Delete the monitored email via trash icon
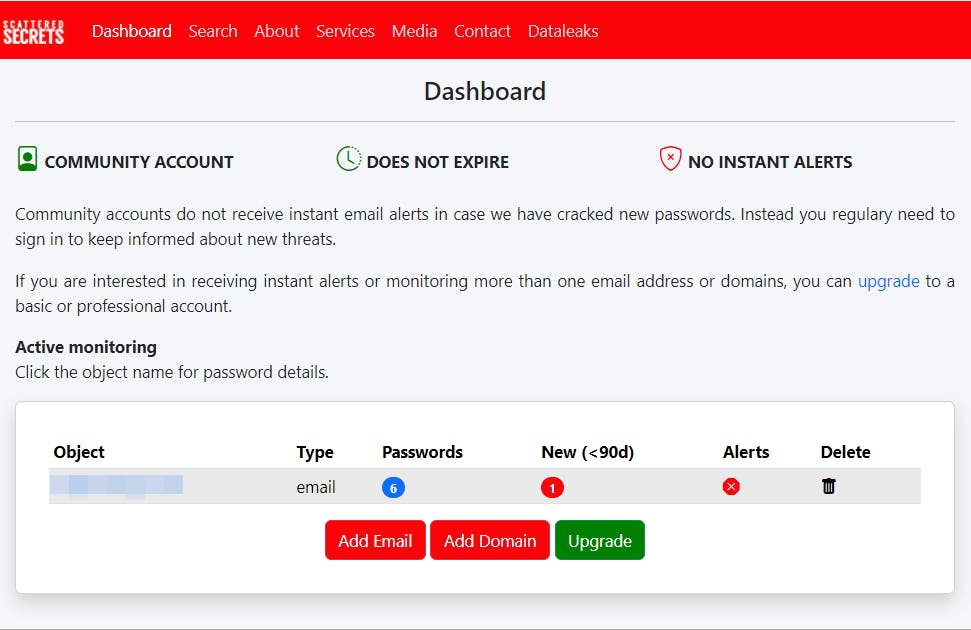971x630 pixels. tap(829, 487)
